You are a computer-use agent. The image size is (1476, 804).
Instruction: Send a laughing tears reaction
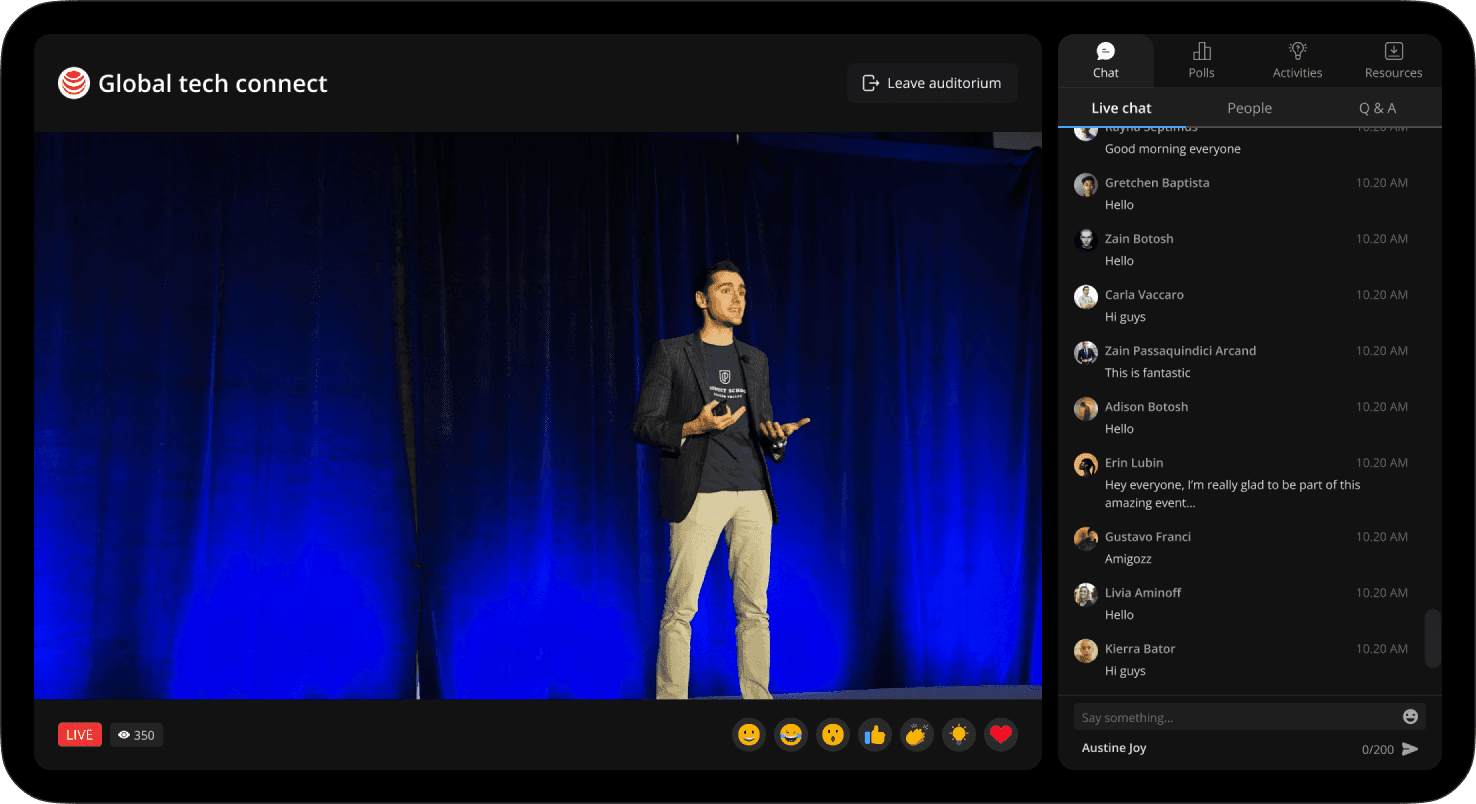coord(791,735)
